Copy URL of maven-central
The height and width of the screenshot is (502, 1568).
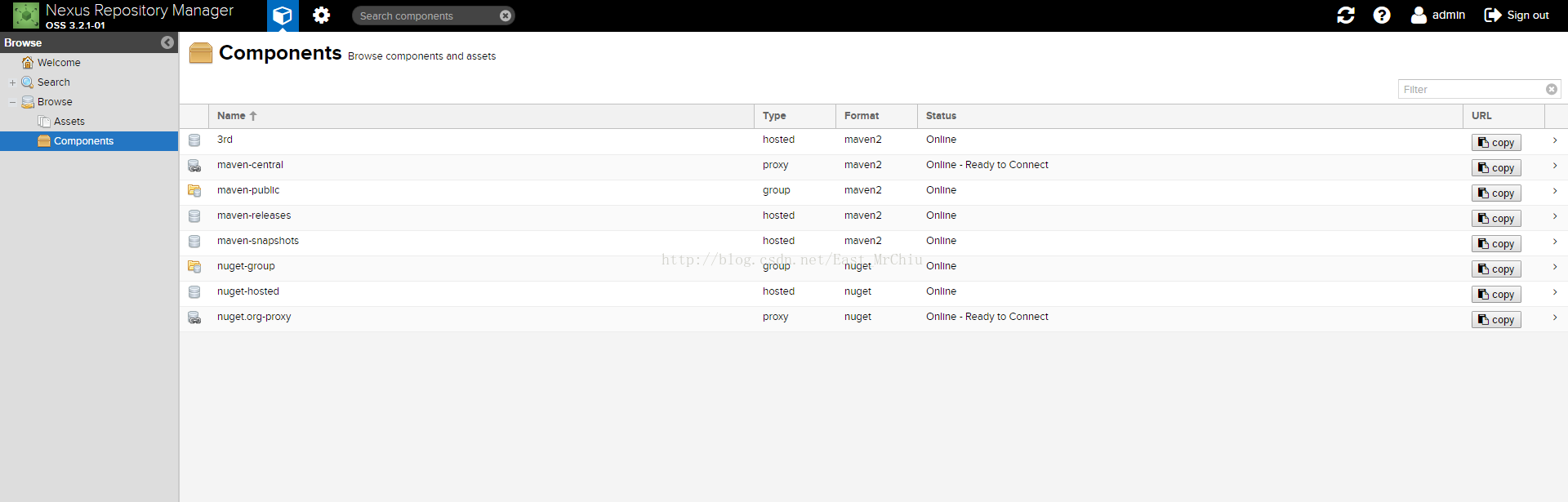pos(1496,168)
